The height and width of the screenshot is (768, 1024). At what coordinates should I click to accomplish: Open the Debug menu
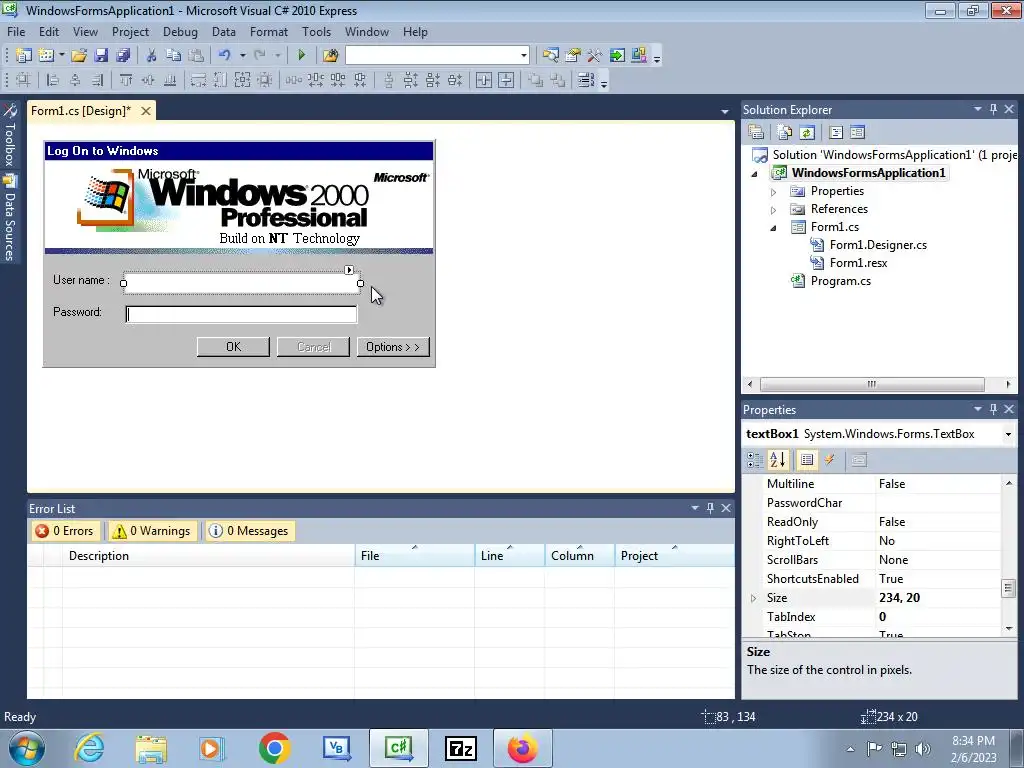pos(180,31)
